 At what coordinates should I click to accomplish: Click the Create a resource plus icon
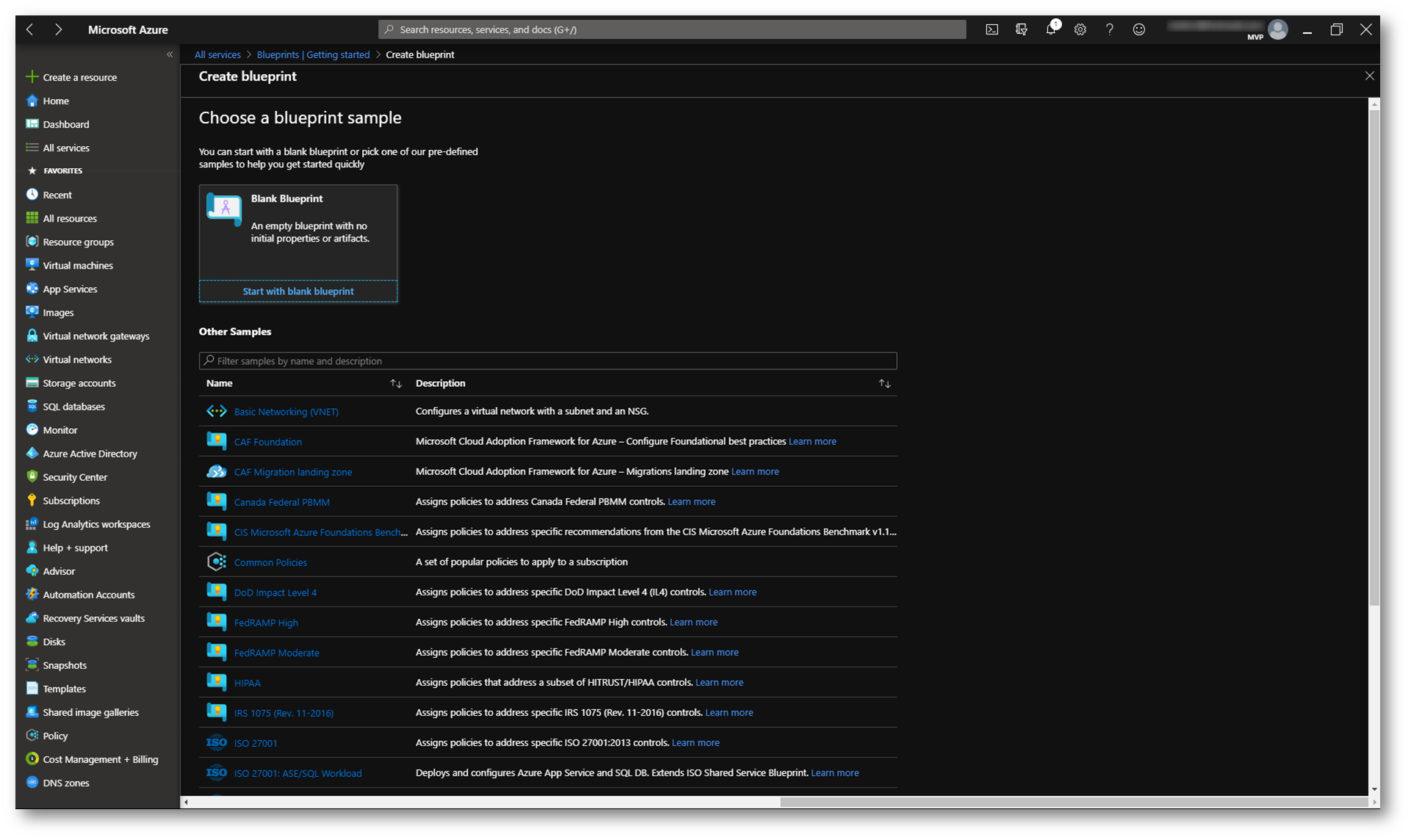[x=32, y=76]
